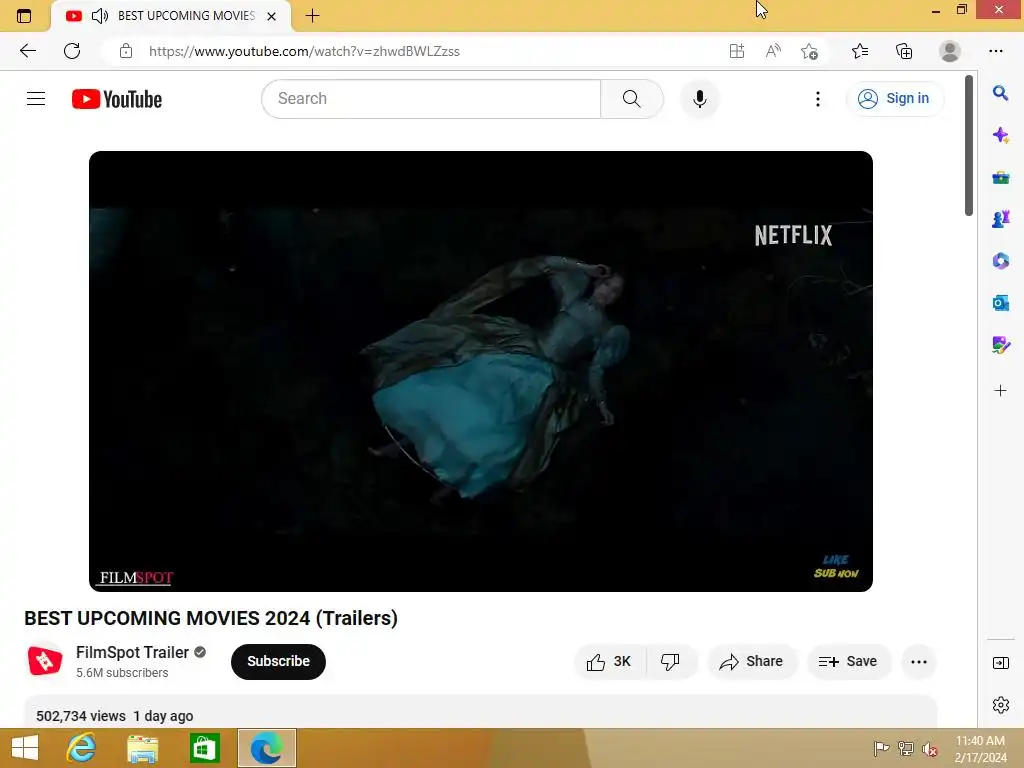Open the Favorites list
The width and height of the screenshot is (1024, 768).
point(860,51)
